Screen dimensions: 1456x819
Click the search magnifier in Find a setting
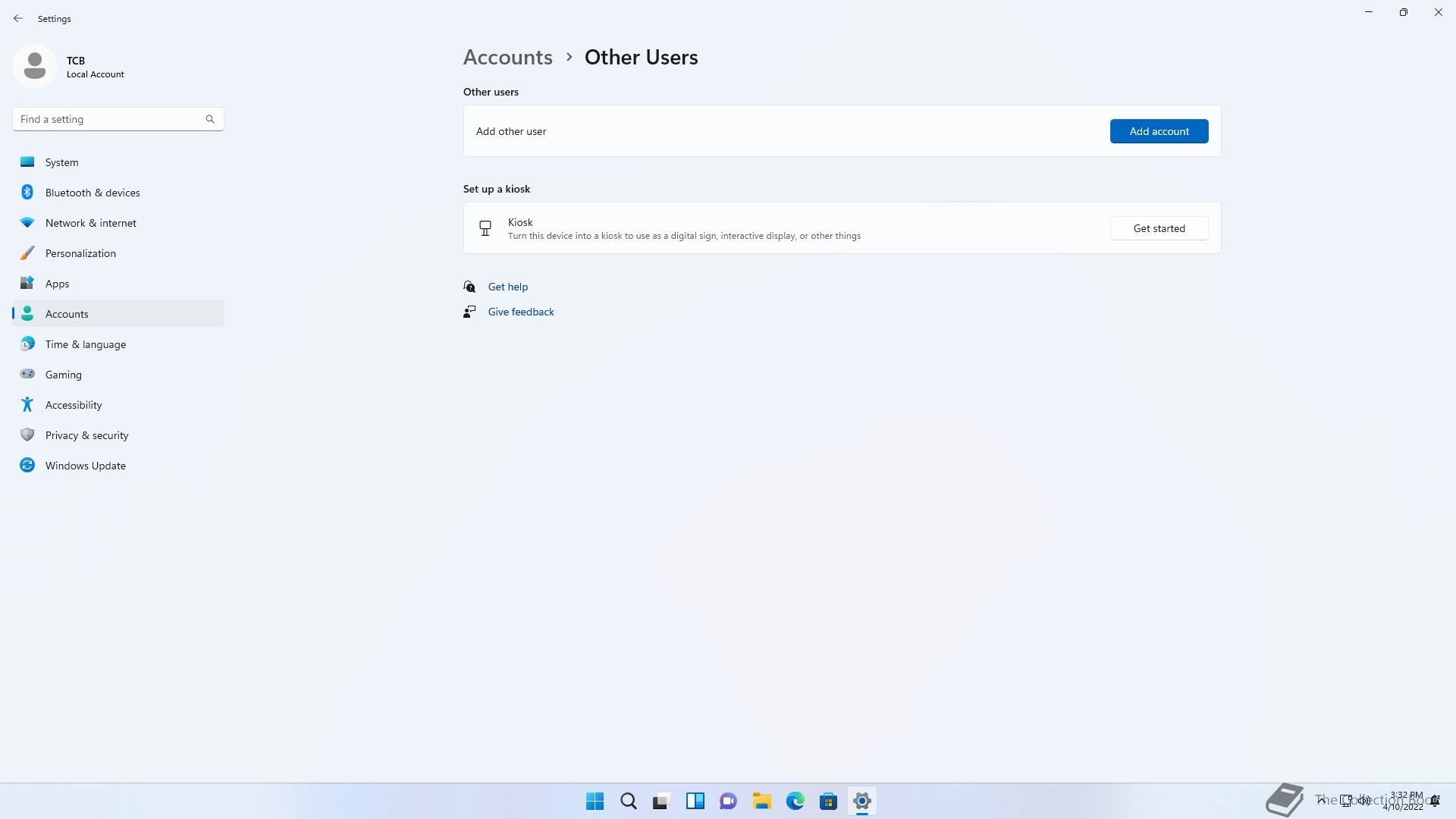point(210,119)
